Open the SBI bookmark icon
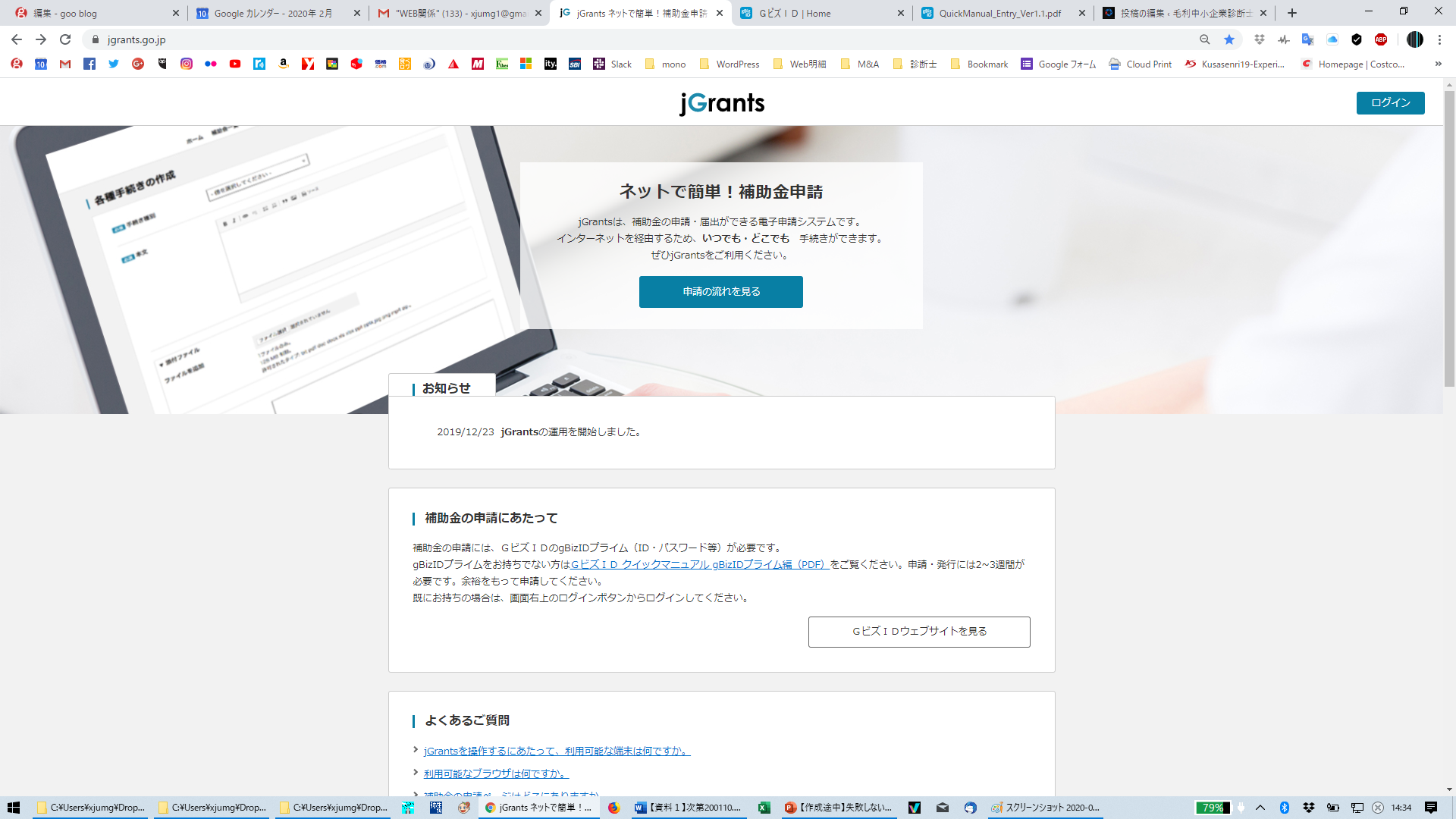The width and height of the screenshot is (1456, 819). pos(575,64)
